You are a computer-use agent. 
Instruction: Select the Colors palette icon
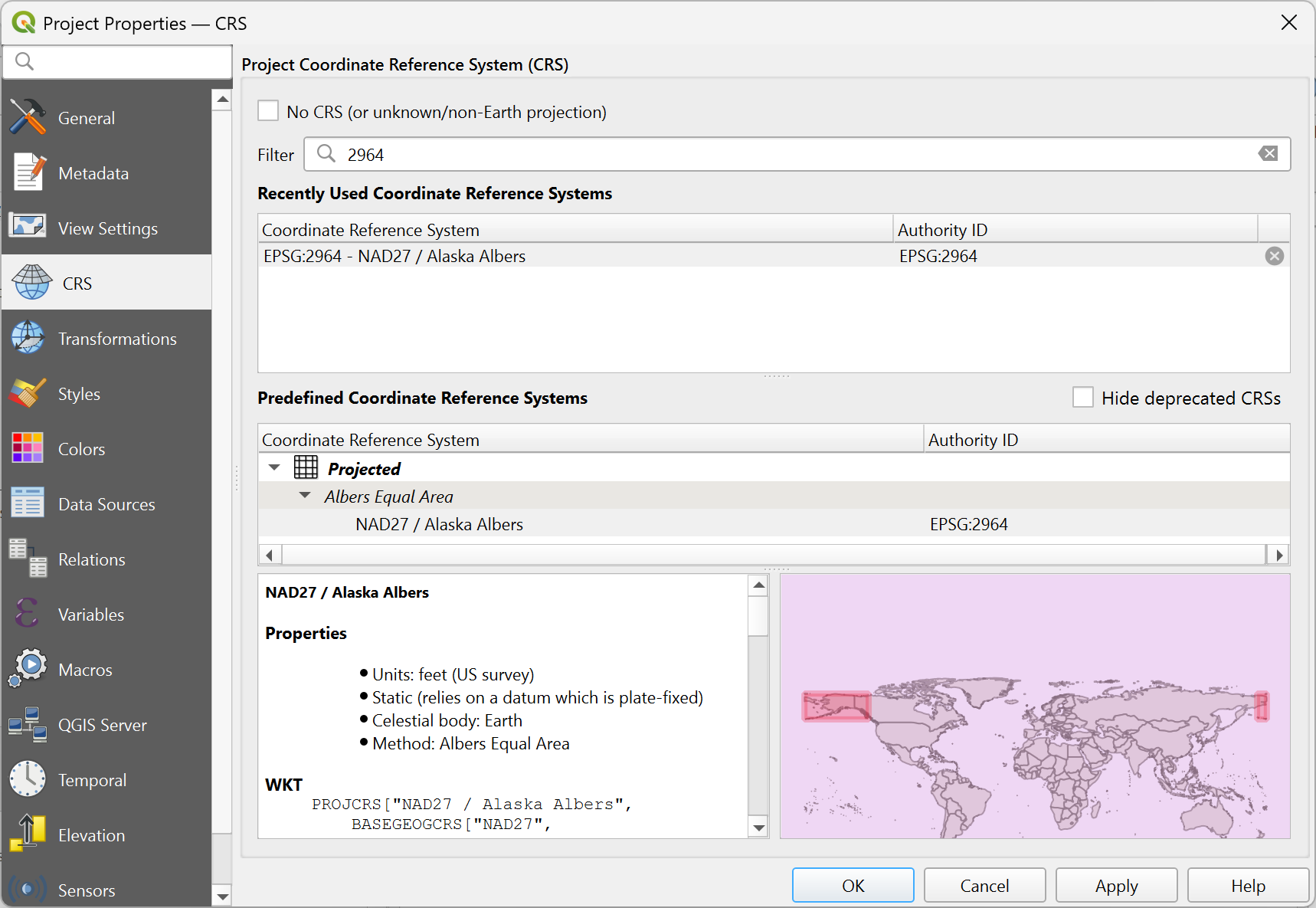coord(28,448)
